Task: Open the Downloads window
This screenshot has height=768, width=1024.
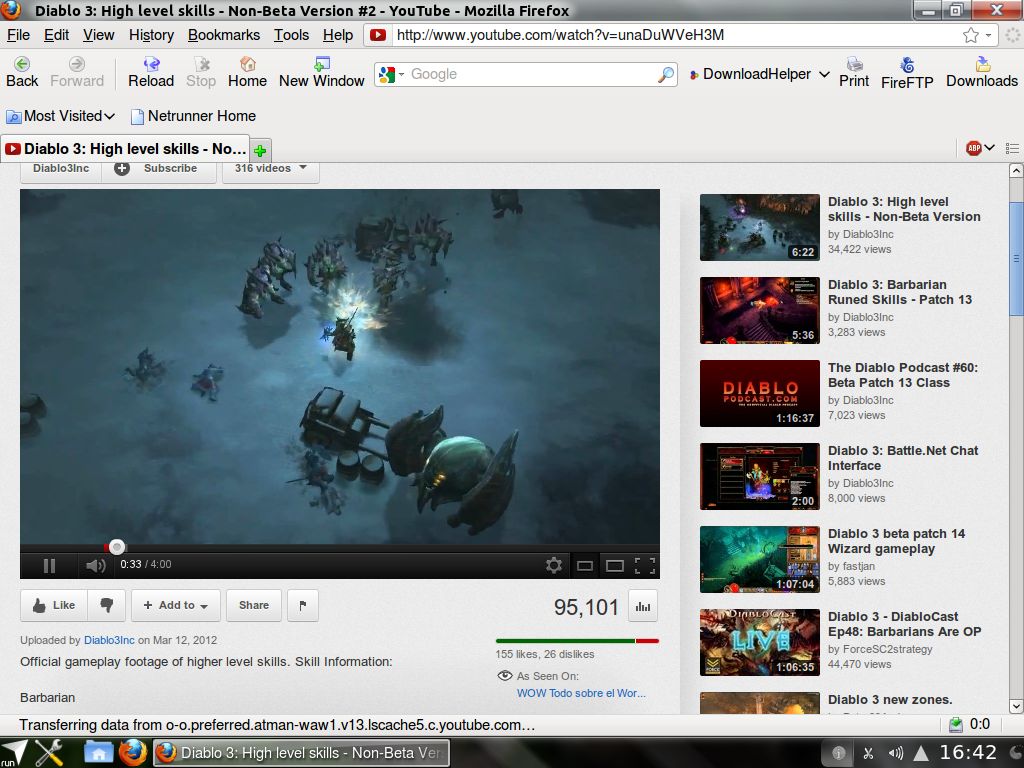Action: click(x=982, y=72)
